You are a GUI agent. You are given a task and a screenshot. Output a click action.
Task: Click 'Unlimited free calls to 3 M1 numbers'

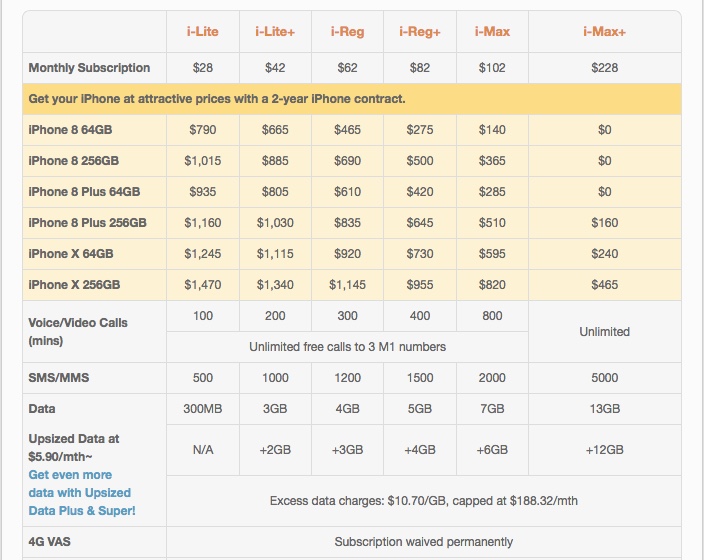coord(348,347)
